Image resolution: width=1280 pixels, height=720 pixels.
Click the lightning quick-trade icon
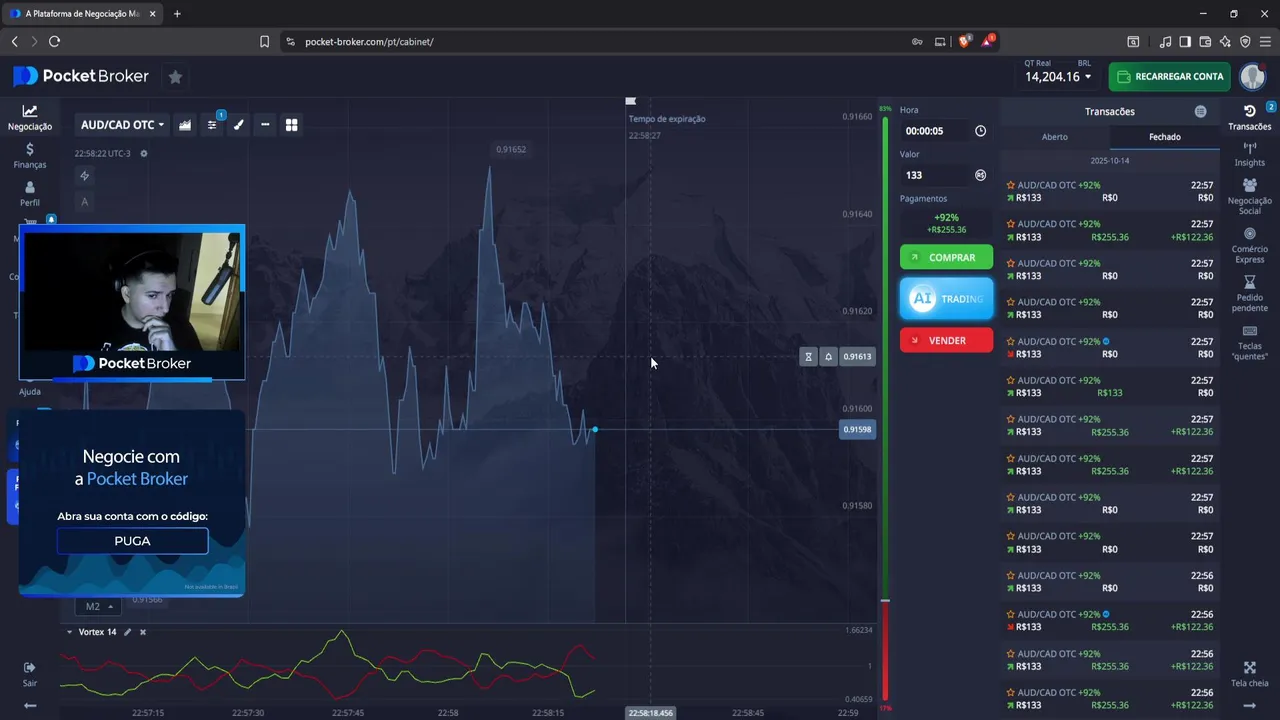coord(85,176)
